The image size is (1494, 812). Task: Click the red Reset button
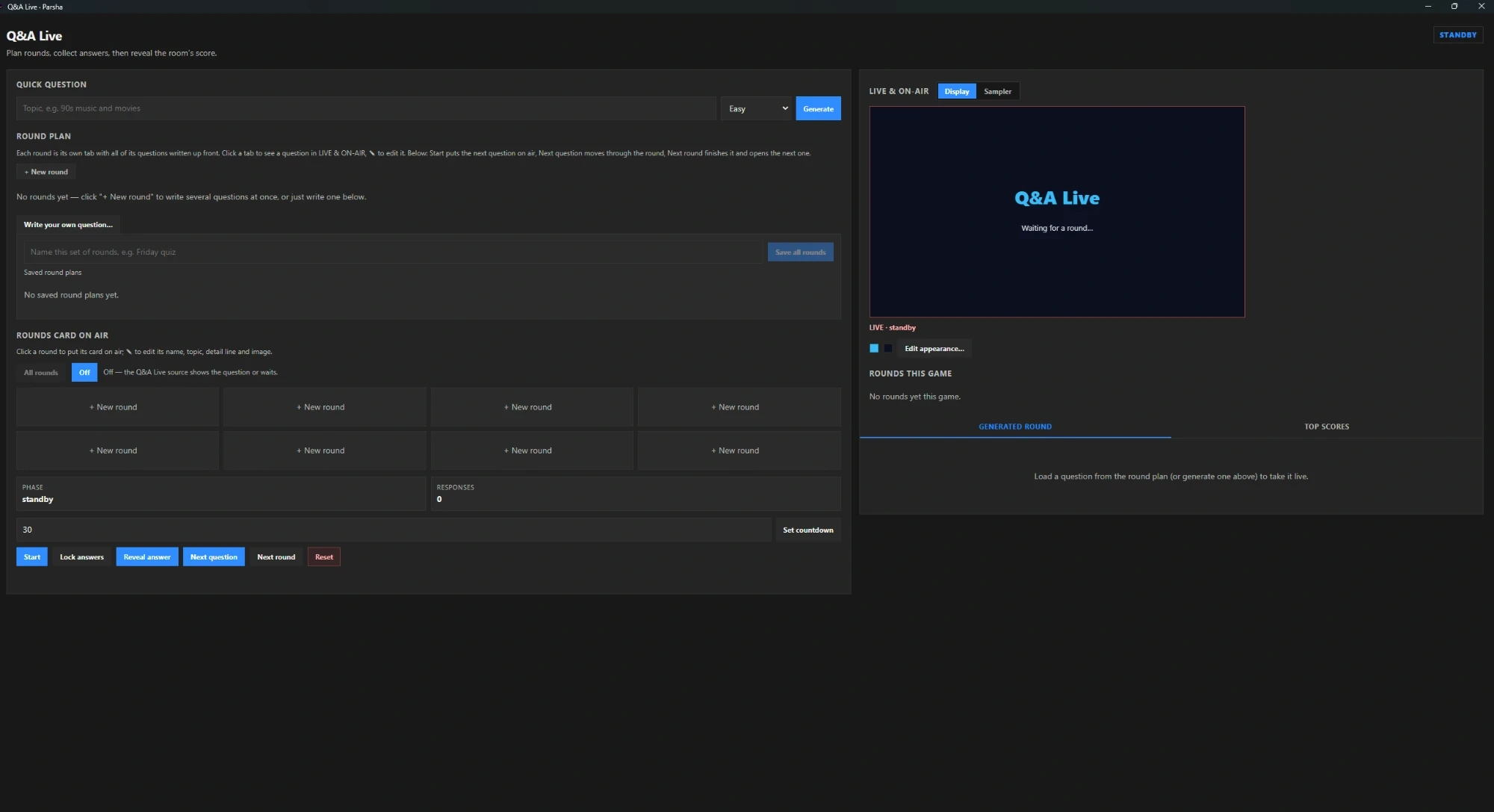coord(324,557)
